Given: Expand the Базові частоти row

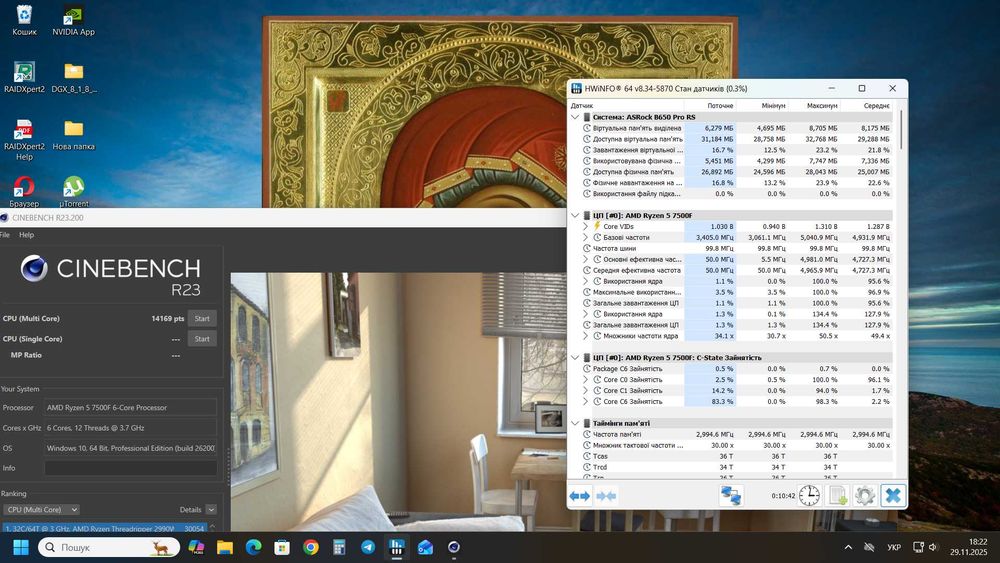Looking at the screenshot, I should pos(585,237).
